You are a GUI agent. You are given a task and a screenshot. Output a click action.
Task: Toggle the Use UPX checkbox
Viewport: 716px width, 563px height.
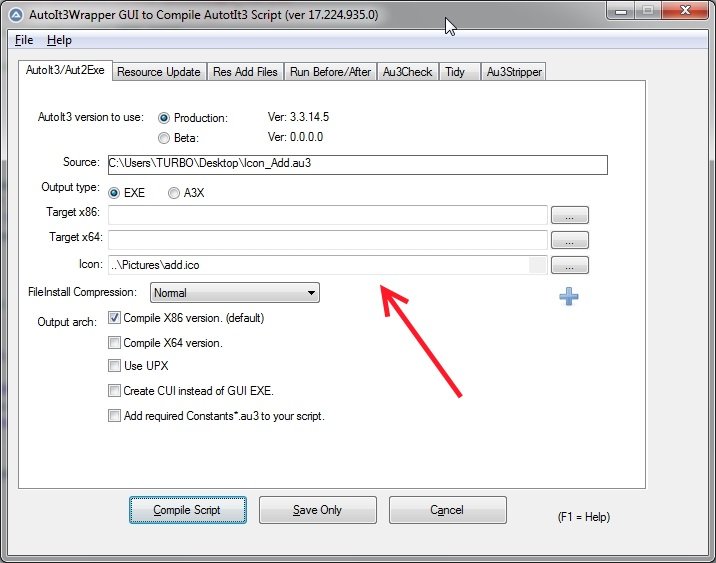(x=114, y=366)
